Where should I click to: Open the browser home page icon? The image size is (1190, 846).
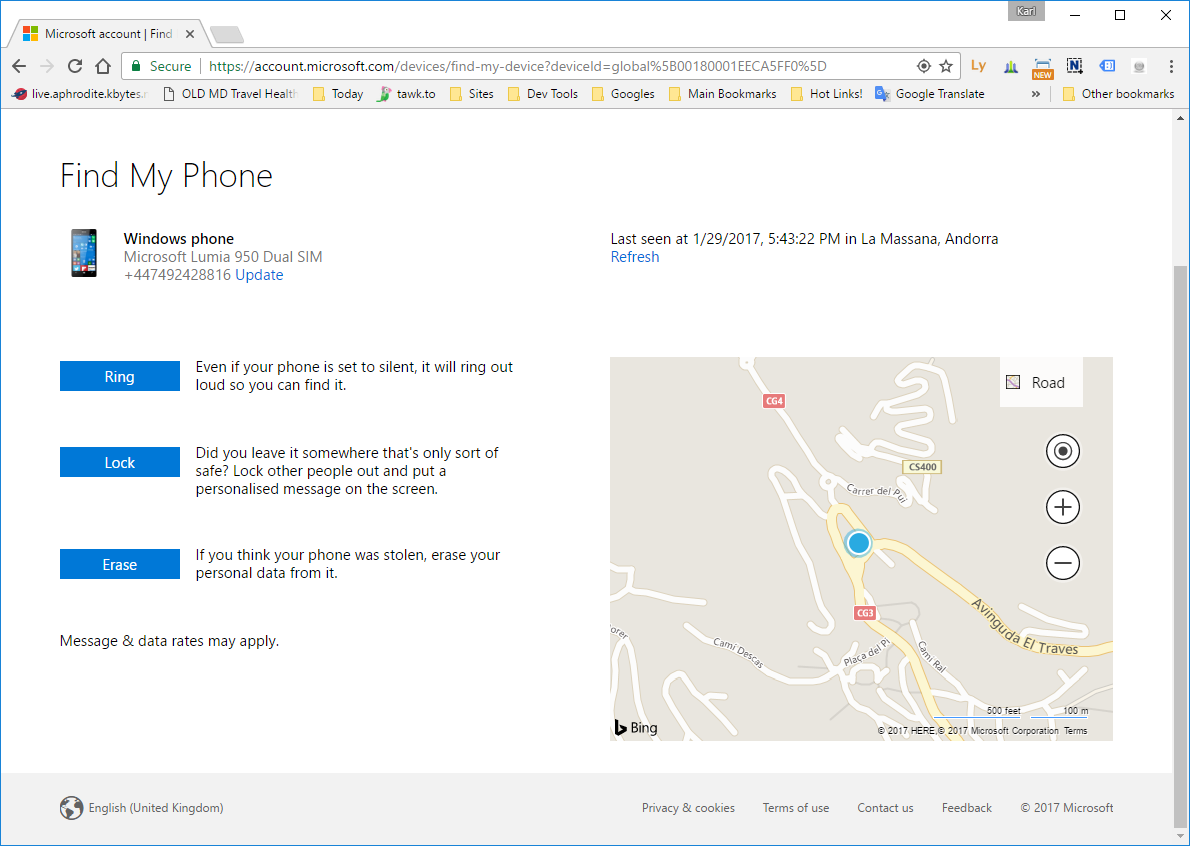[103, 66]
